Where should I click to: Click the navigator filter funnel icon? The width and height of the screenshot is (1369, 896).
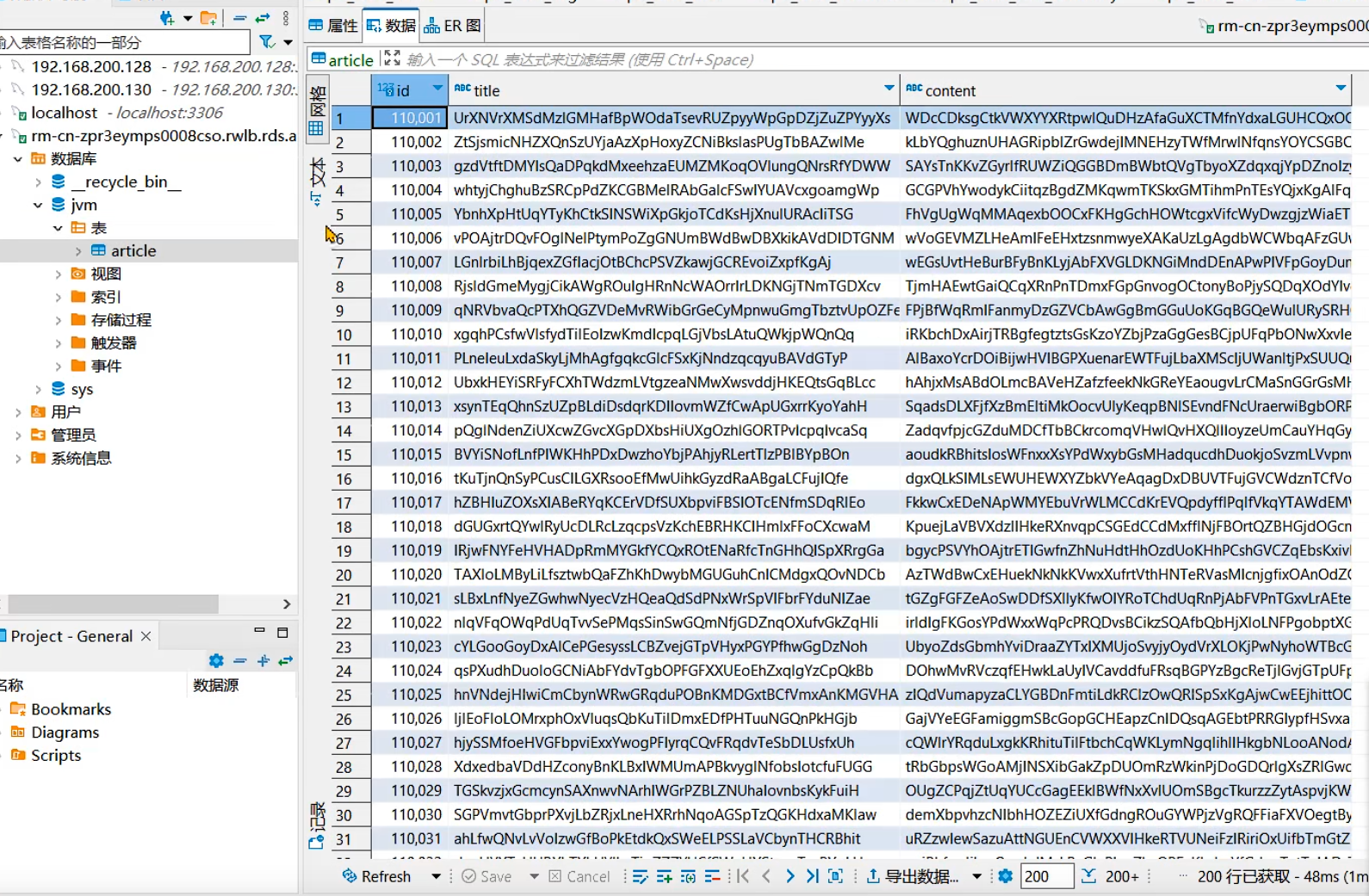click(x=267, y=41)
